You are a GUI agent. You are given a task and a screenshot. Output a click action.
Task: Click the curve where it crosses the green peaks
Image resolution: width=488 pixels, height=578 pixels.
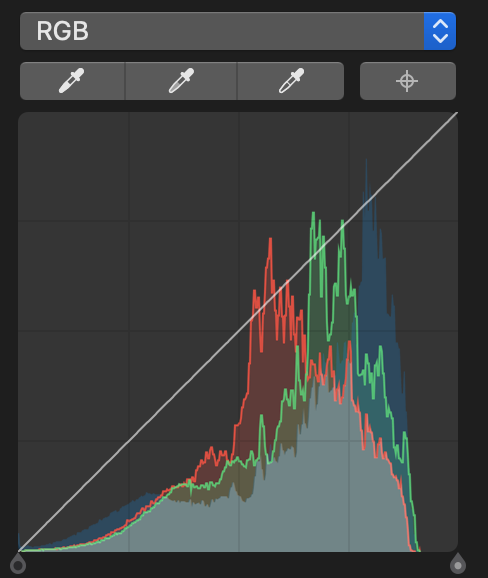[324, 246]
